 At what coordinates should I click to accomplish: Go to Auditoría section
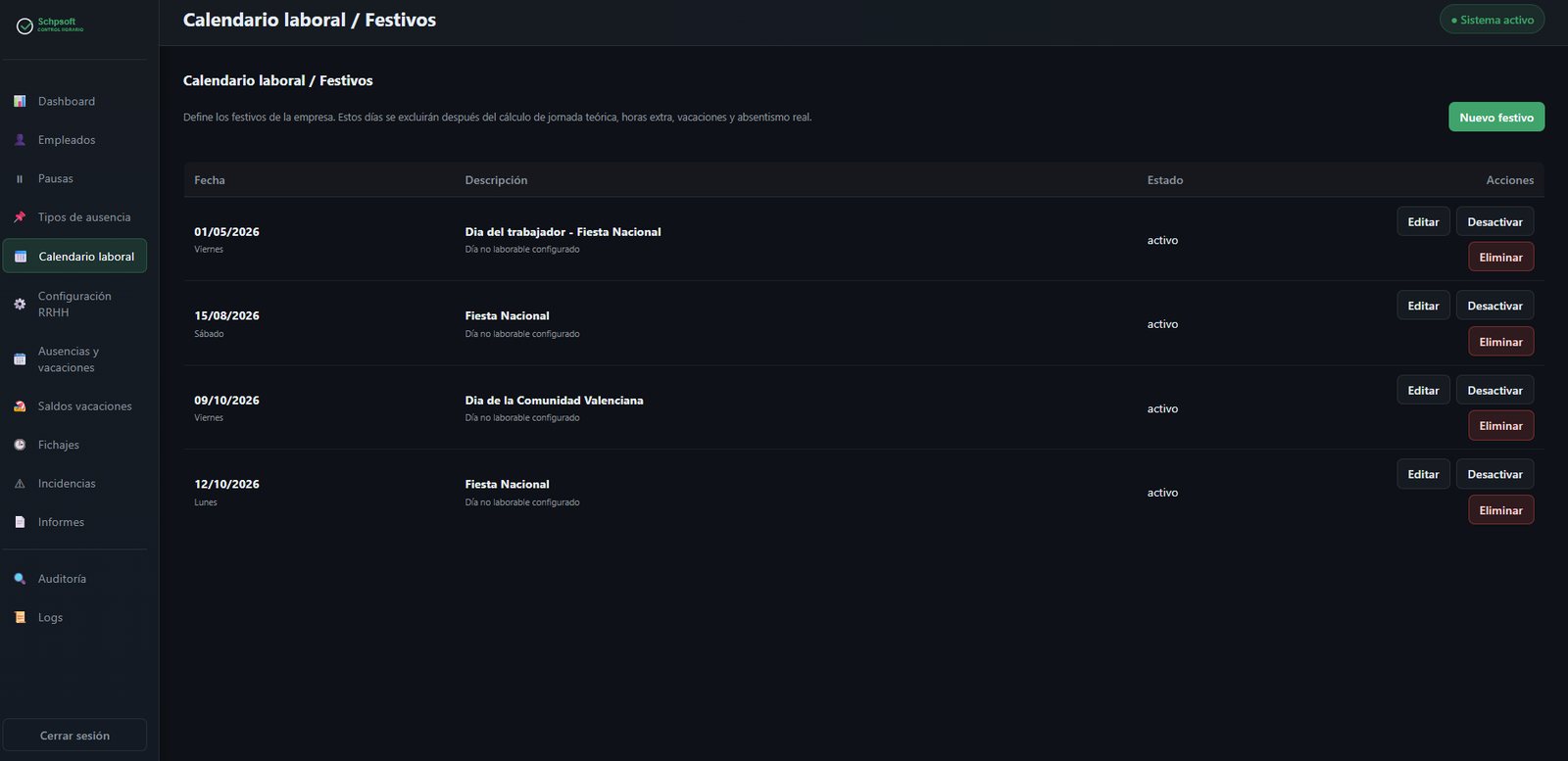point(74,579)
